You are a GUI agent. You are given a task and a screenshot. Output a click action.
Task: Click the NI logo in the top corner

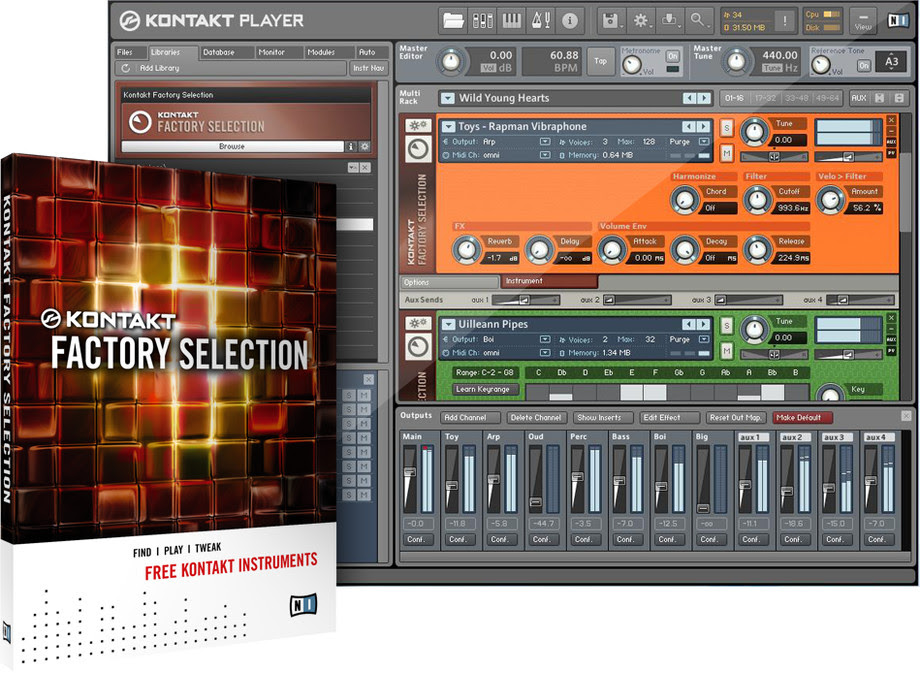(897, 18)
